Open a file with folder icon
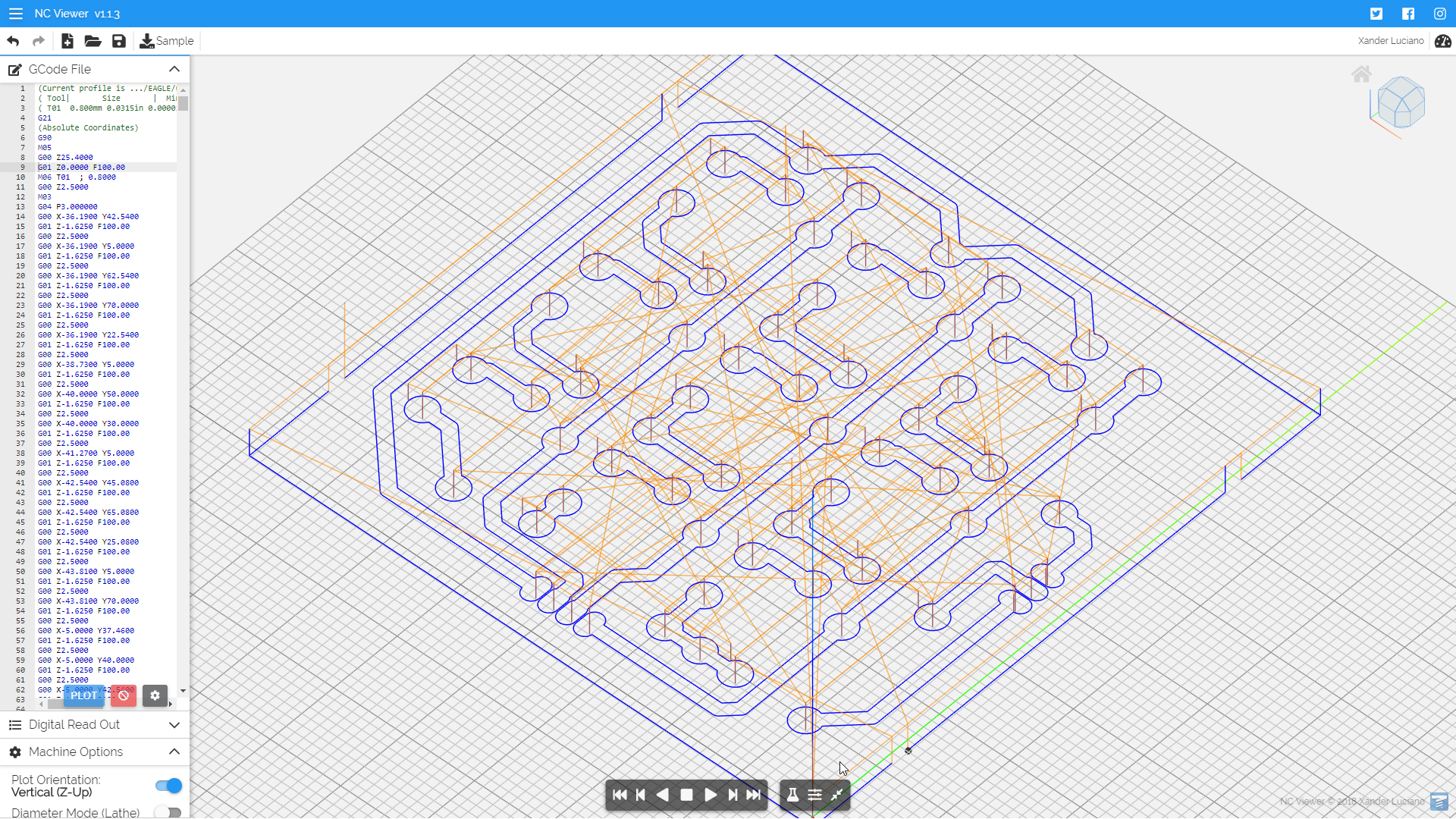The image size is (1456, 819). coord(93,41)
